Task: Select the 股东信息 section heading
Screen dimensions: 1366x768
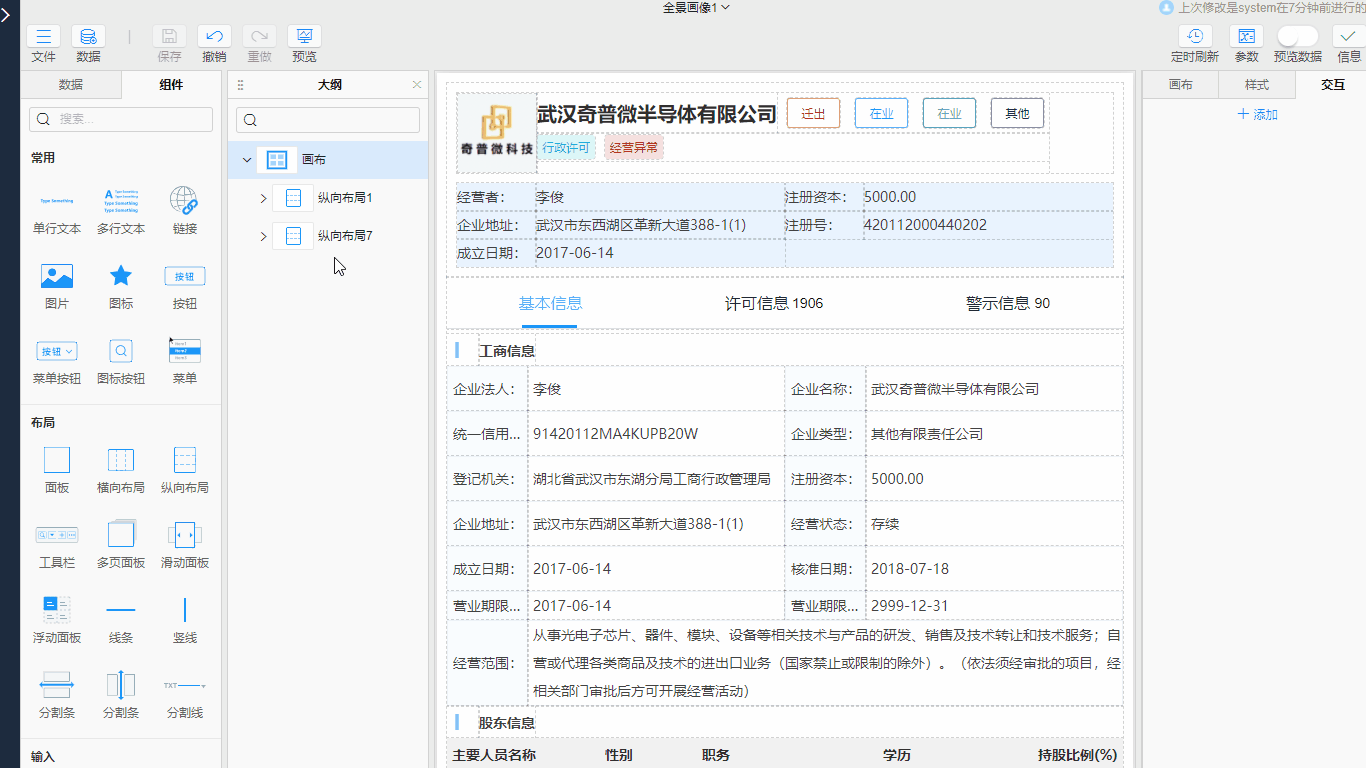Action: click(507, 723)
